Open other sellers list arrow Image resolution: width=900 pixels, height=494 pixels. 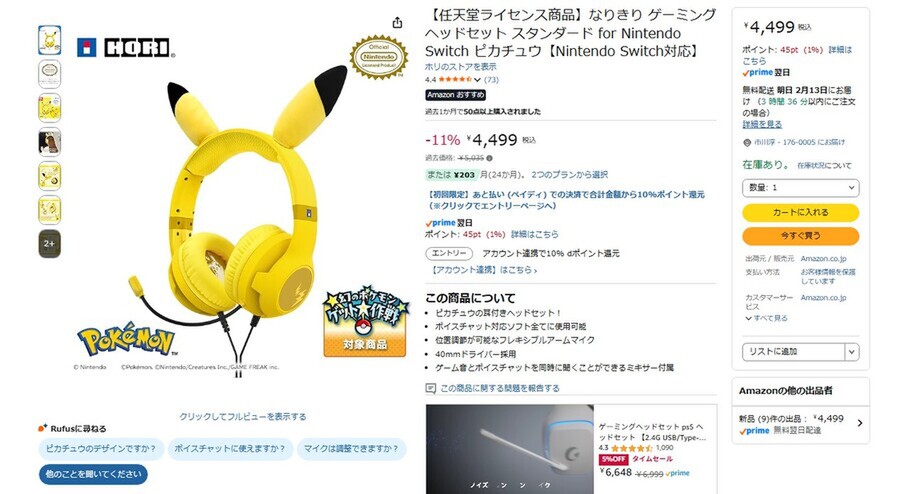pos(860,423)
